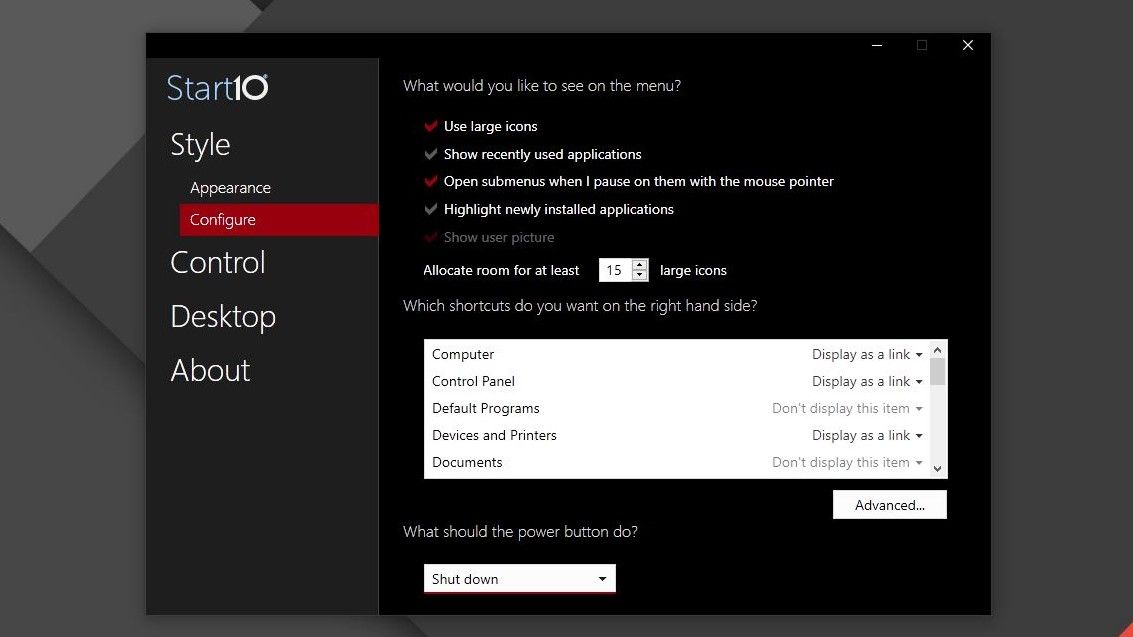The height and width of the screenshot is (637, 1133).
Task: Open the Appearance settings page
Action: [230, 187]
